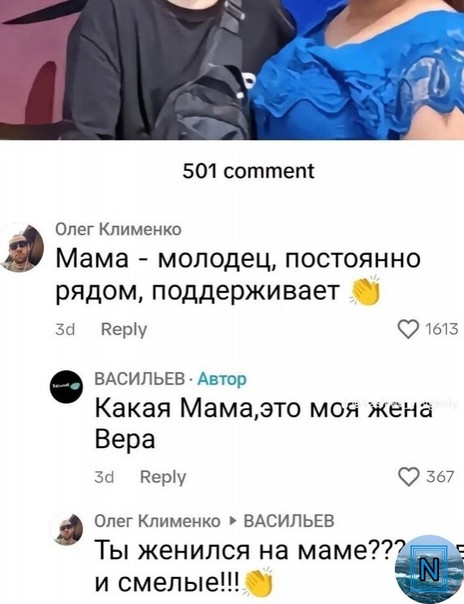Like Олег Клименко's comment with 1613 likes

click(408, 330)
